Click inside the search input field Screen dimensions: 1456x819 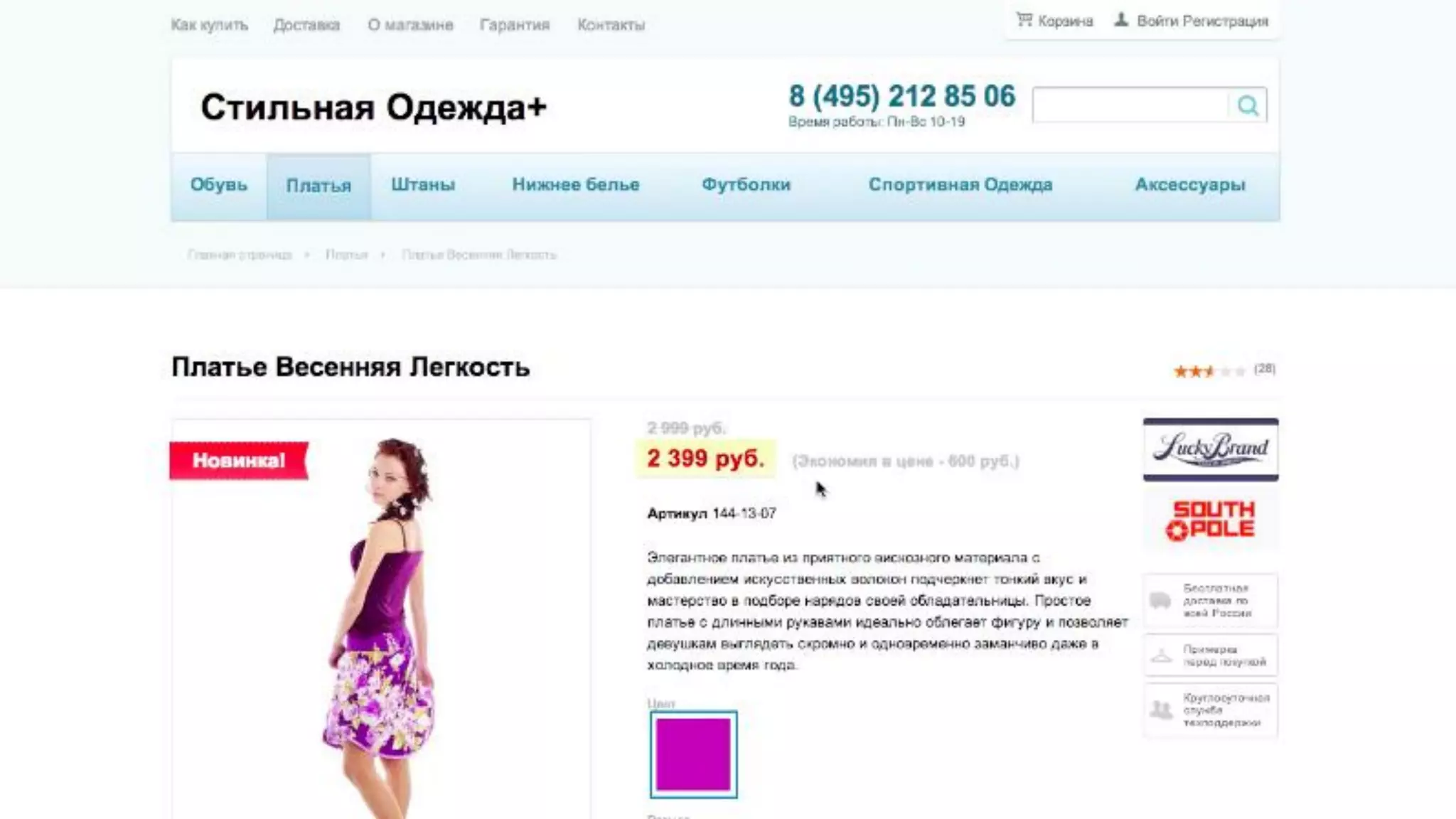[1130, 106]
